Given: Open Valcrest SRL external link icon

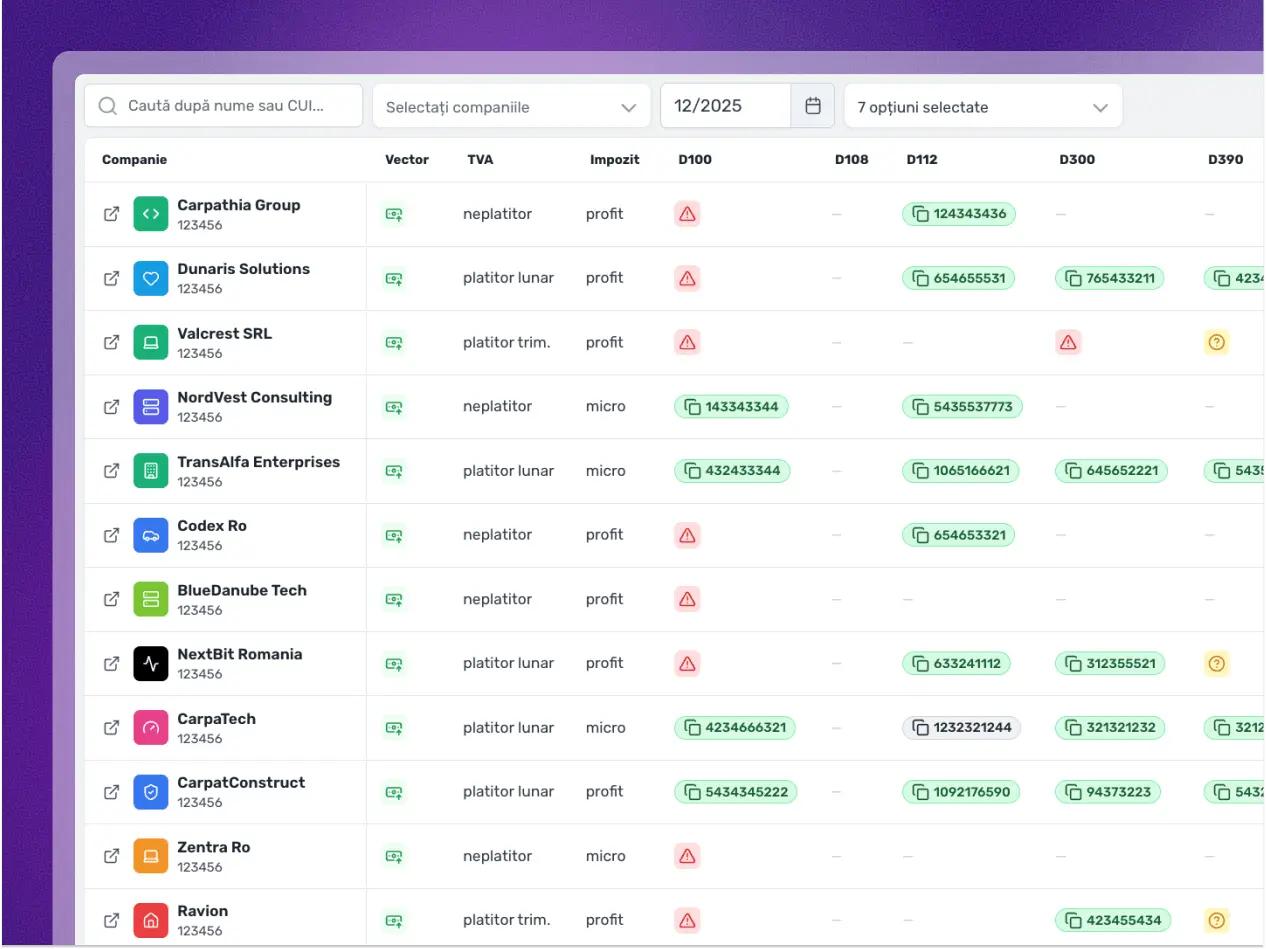Looking at the screenshot, I should (x=112, y=342).
